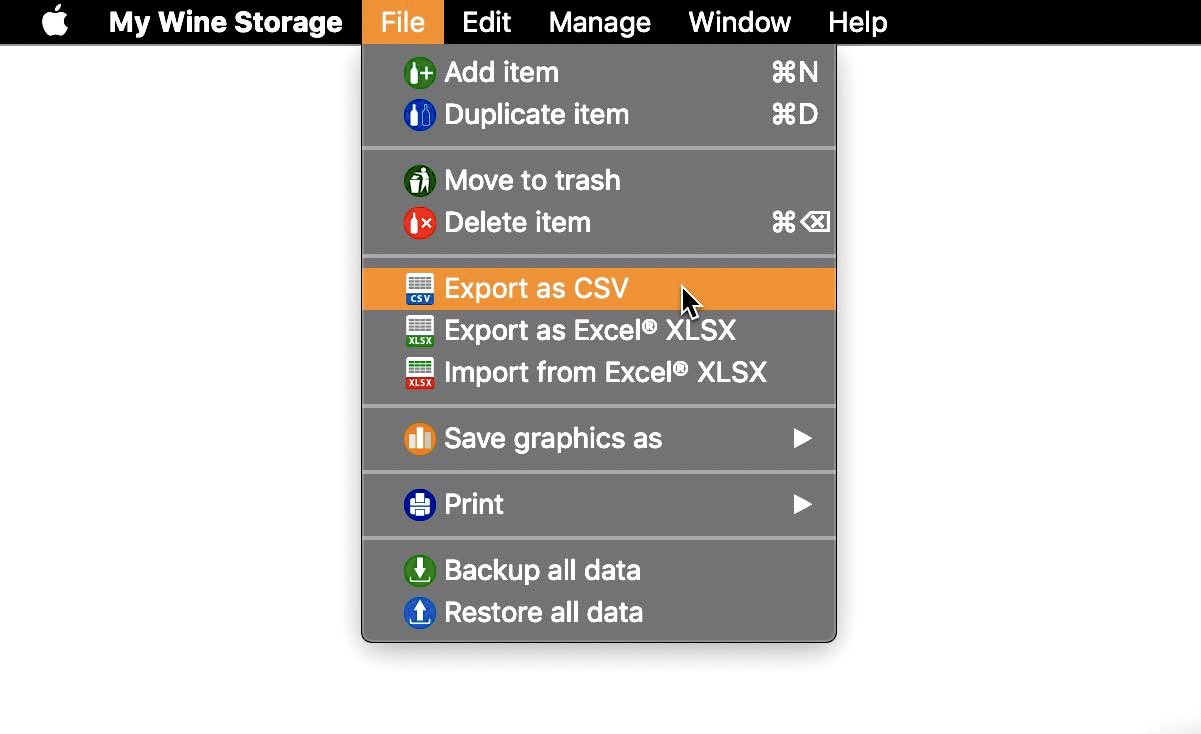Screen dimensions: 1201x734
Task: Click the CSV spreadsheet icon
Action: [420, 289]
